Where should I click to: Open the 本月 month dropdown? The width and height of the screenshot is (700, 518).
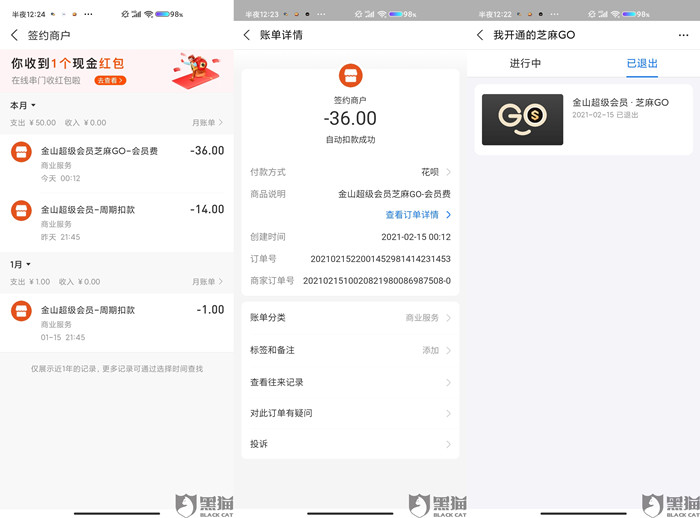[23, 105]
